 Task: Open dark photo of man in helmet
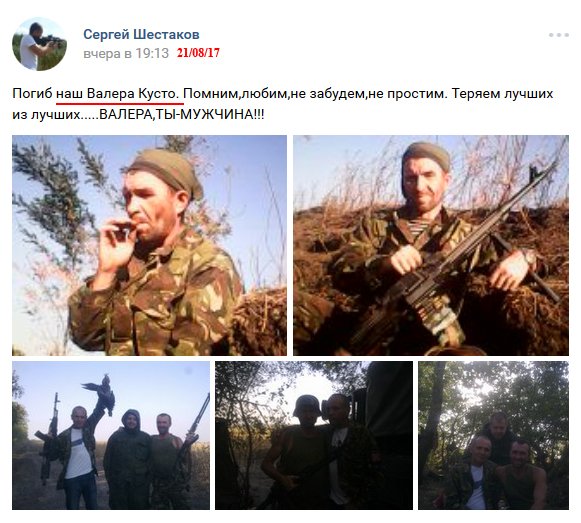click(x=314, y=436)
